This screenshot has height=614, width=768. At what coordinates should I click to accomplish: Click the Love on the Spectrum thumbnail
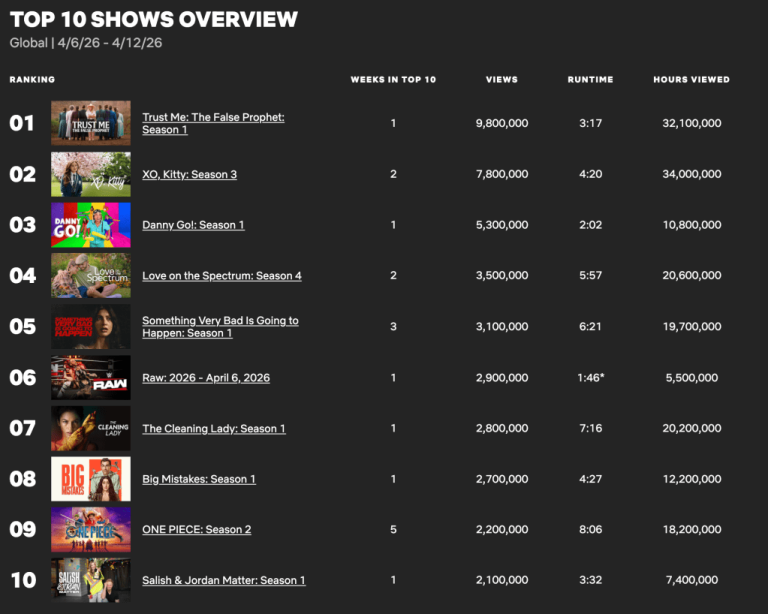(x=91, y=276)
